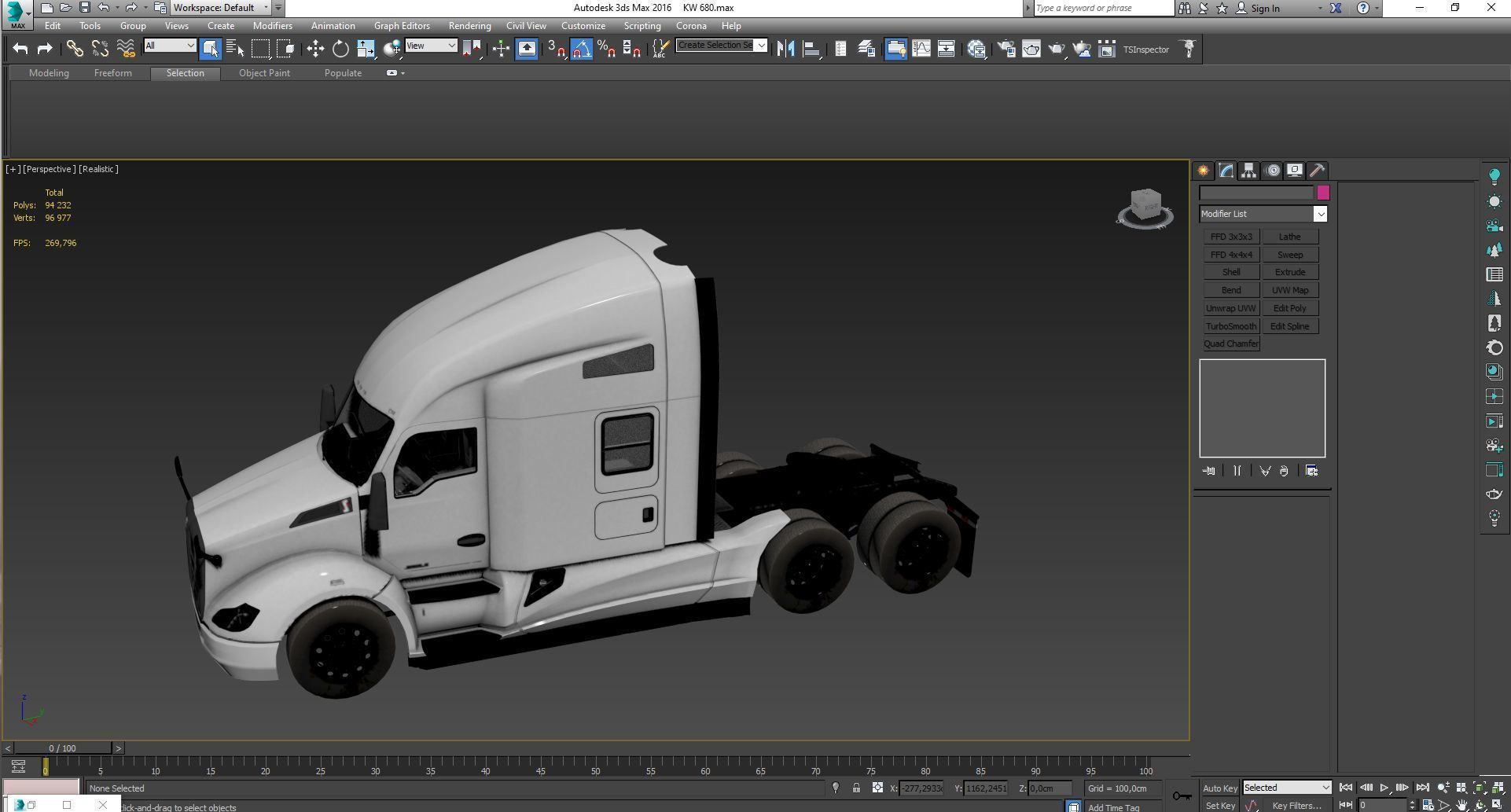Open the Hierarchy command panel tab
The width and height of the screenshot is (1511, 812).
(x=1248, y=171)
